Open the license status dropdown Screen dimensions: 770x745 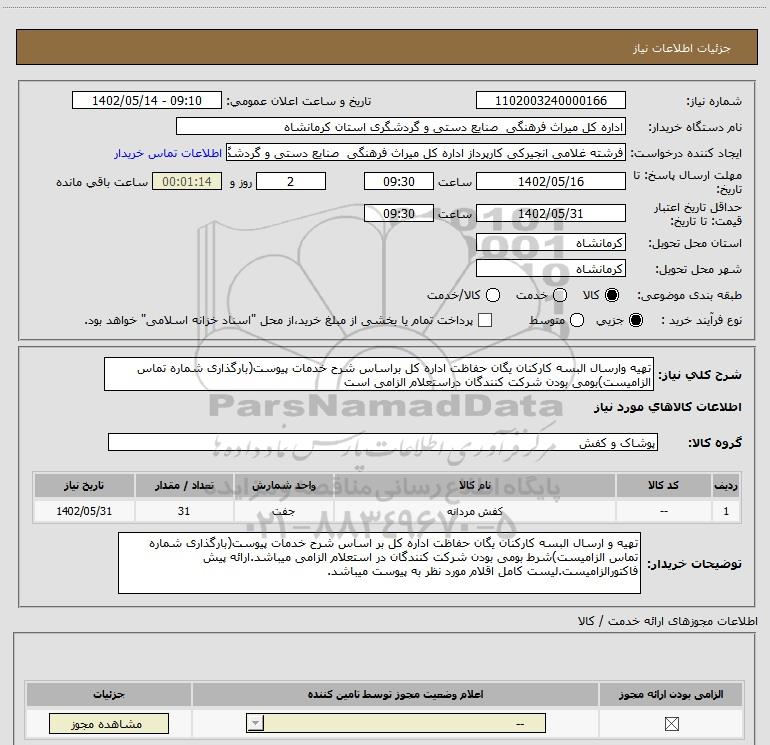pyautogui.click(x=396, y=723)
